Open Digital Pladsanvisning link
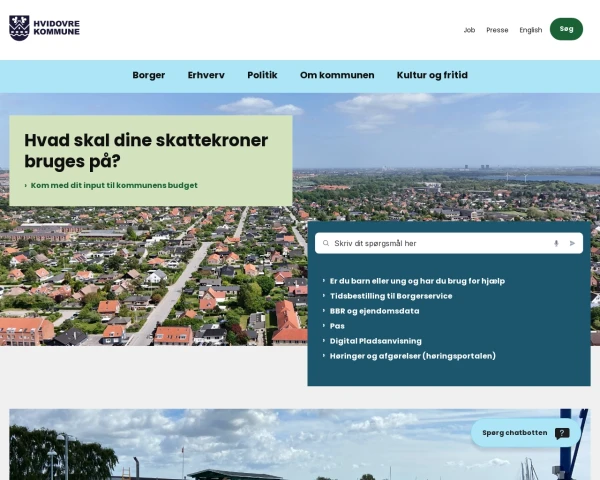The width and height of the screenshot is (600, 480). (375, 341)
